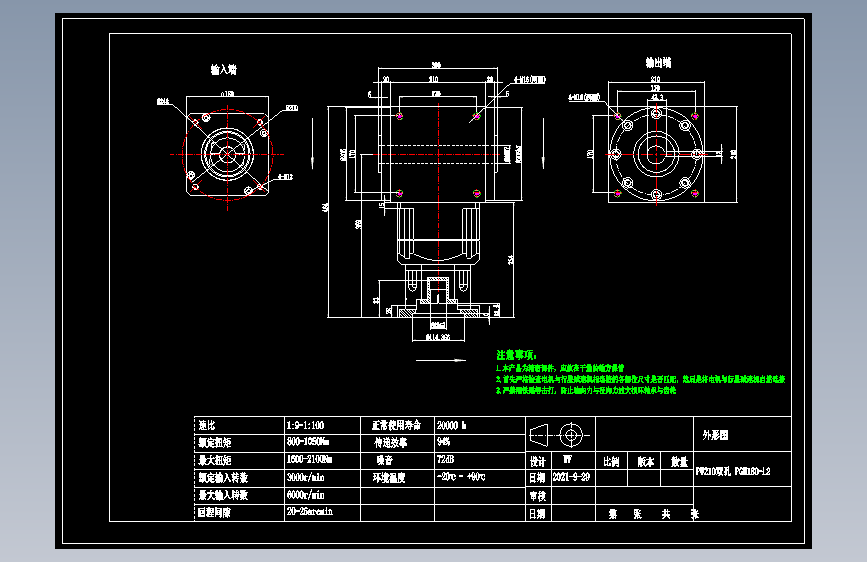Image resolution: width=867 pixels, height=562 pixels.
Task: Select the 外形图 drawing title
Action: click(x=715, y=435)
